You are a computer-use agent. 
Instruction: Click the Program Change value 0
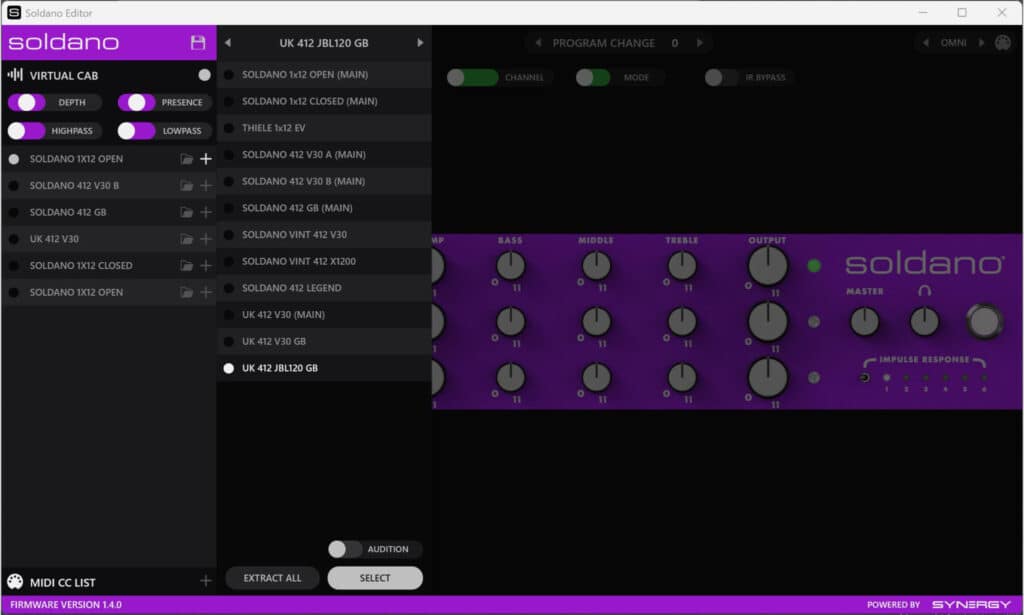pyautogui.click(x=675, y=43)
